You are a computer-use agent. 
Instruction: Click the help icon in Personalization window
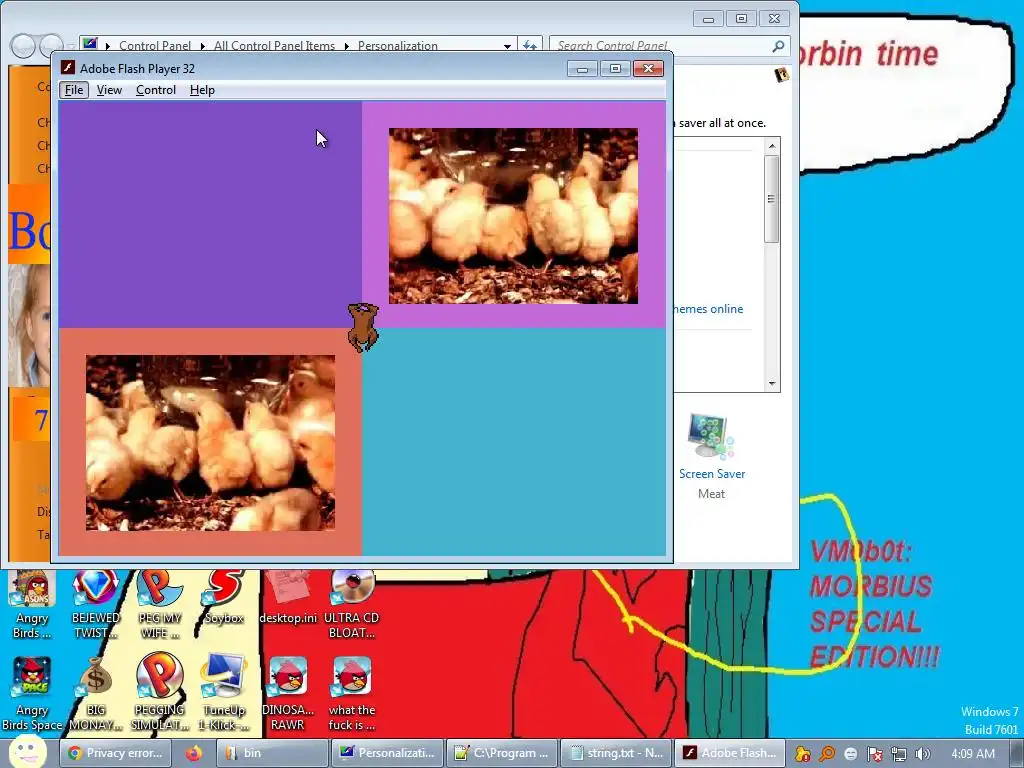pos(781,74)
